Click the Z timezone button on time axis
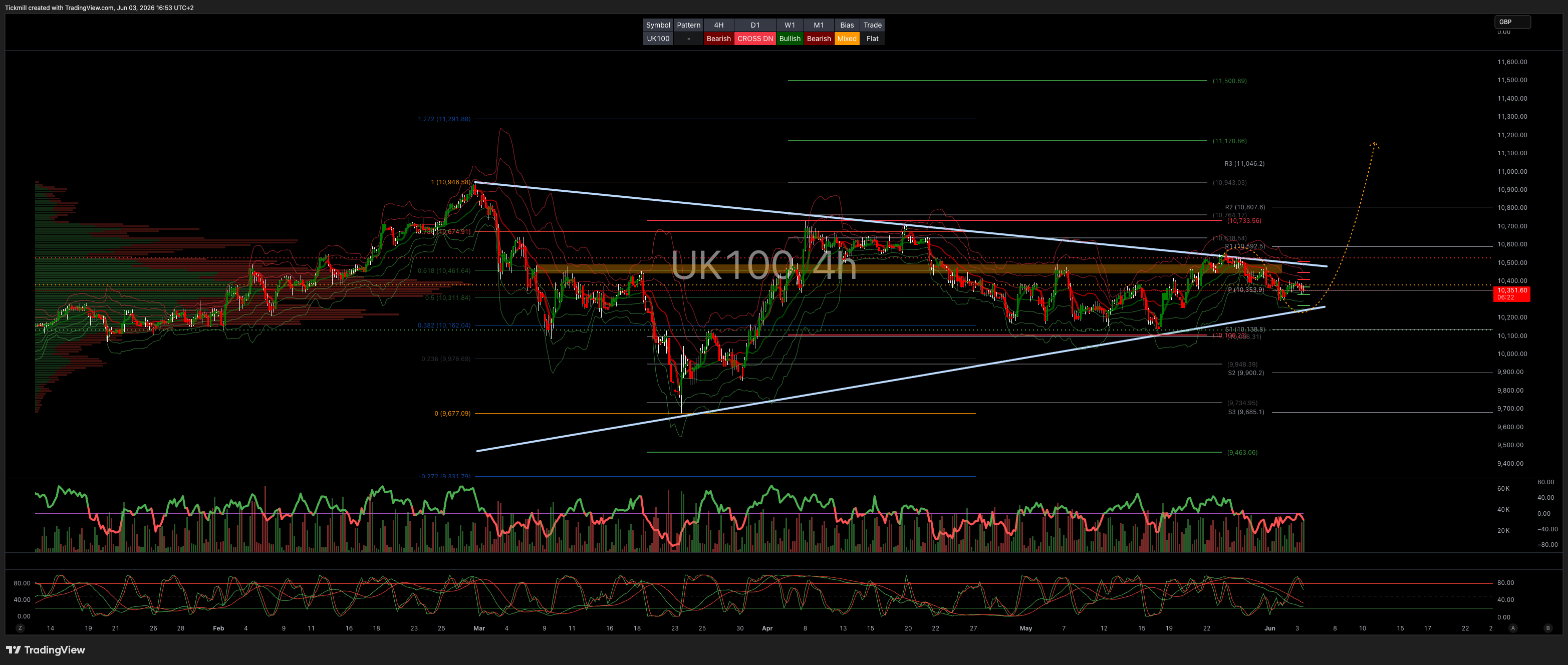Viewport: 1568px width, 665px height. [20, 628]
